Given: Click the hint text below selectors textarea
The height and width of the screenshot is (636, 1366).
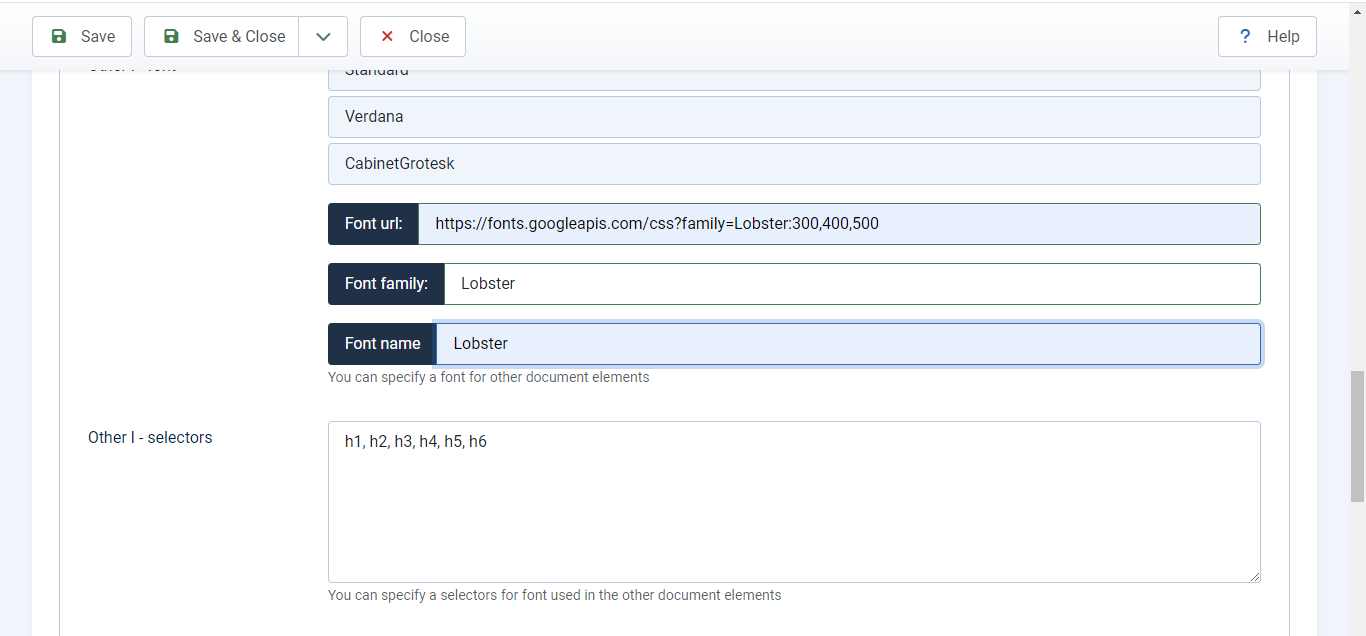Looking at the screenshot, I should 554,595.
